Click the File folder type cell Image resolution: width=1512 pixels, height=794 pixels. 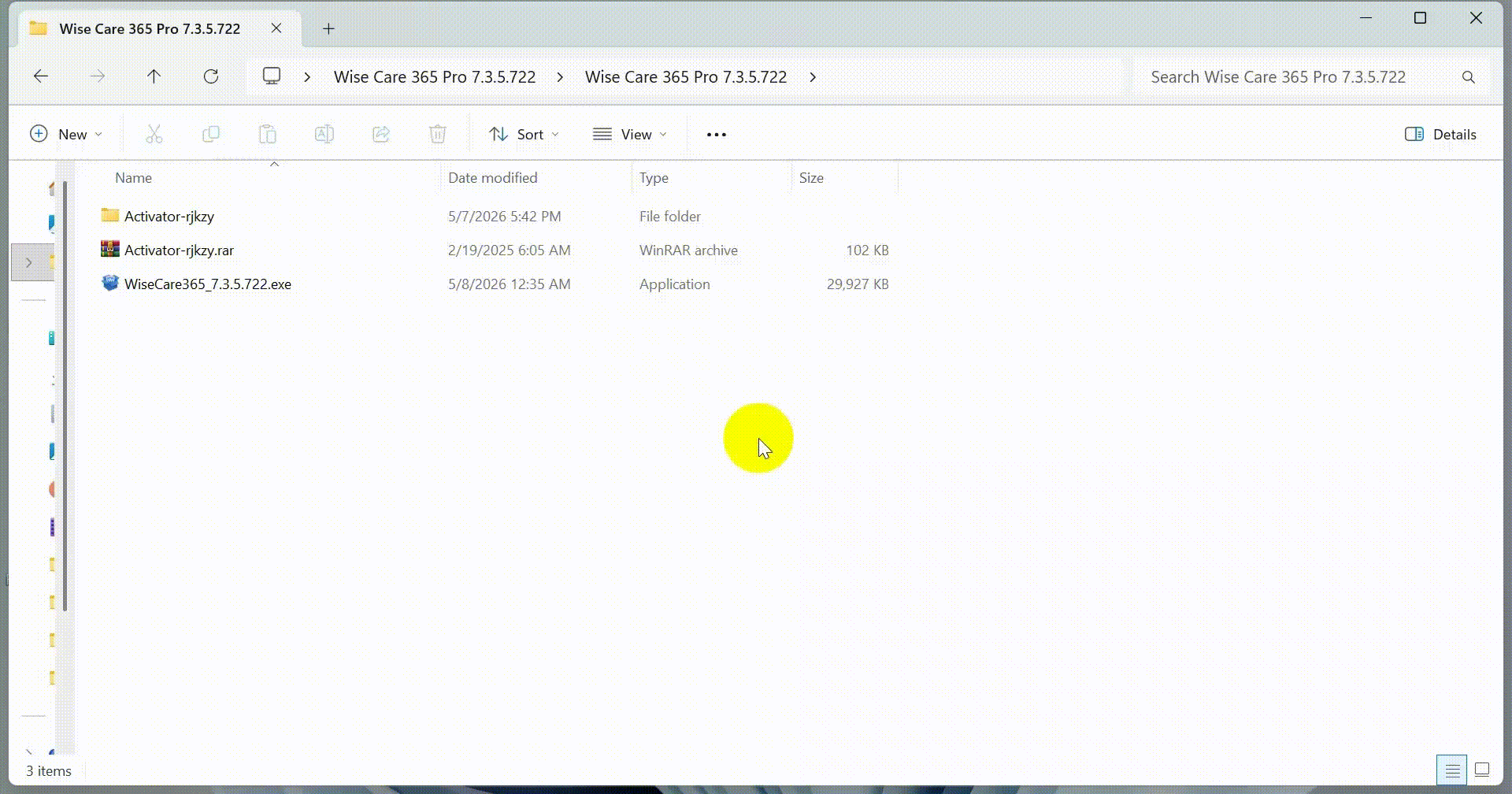point(670,216)
